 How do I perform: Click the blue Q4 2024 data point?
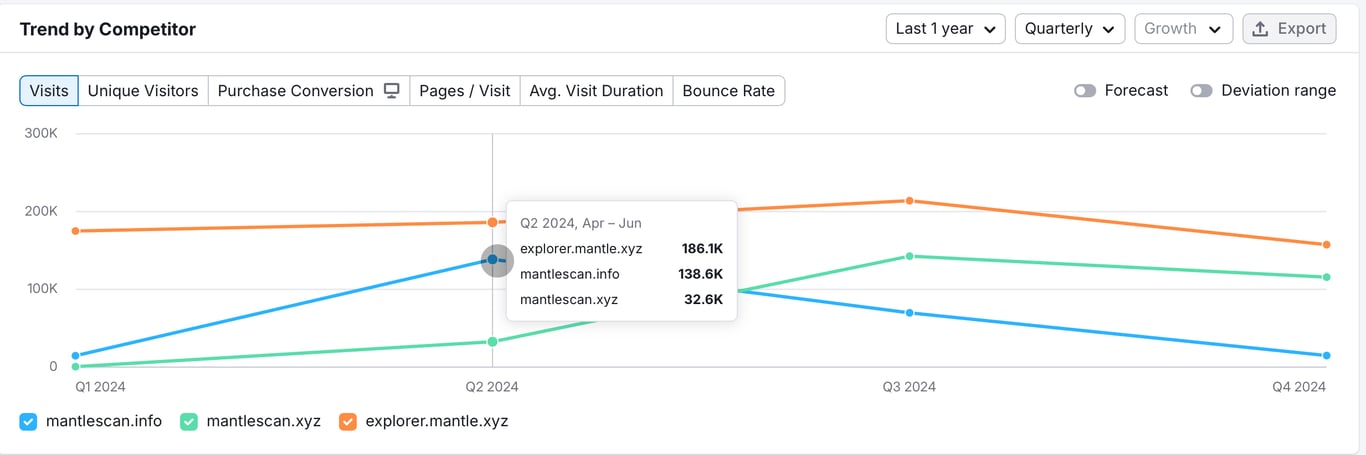tap(1326, 355)
